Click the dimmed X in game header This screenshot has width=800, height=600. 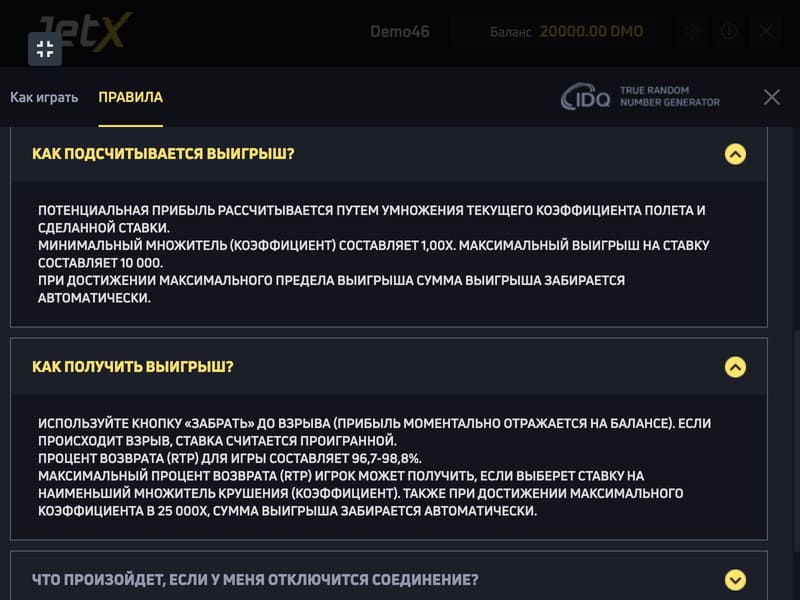click(x=766, y=32)
